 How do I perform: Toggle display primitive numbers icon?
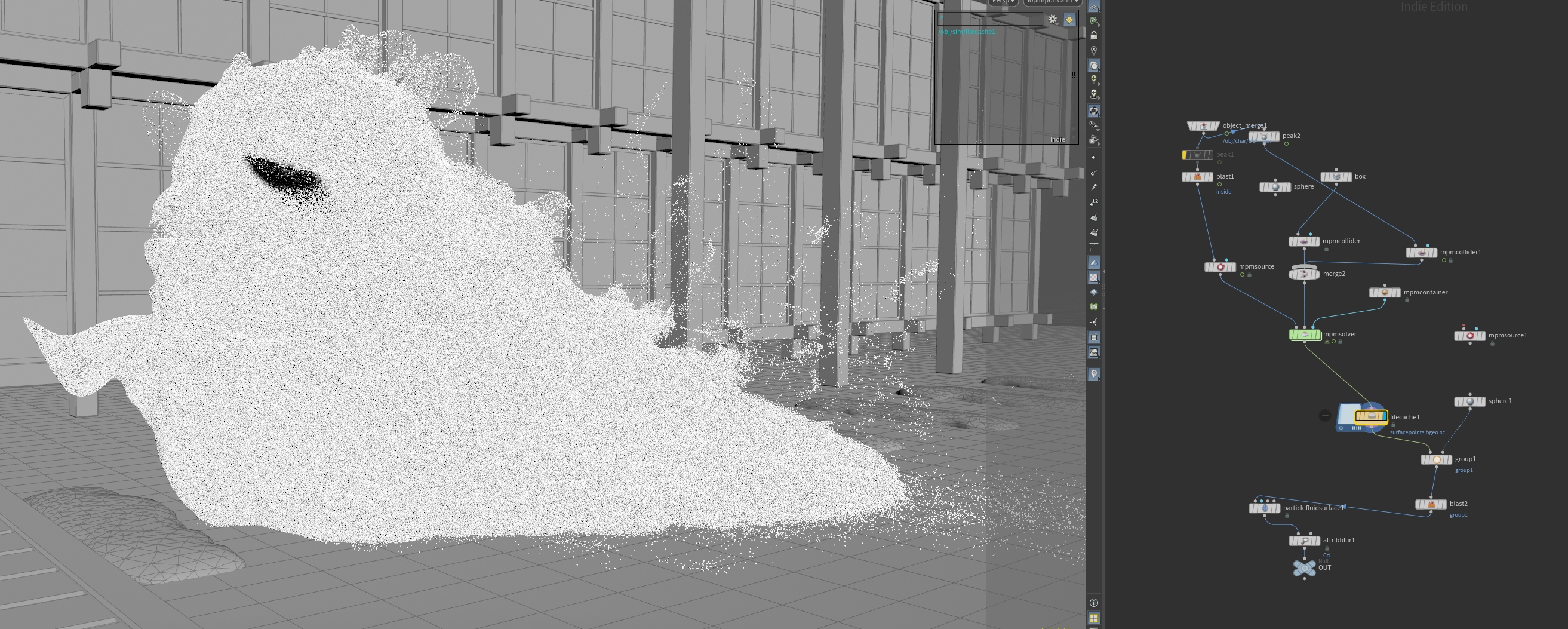click(1094, 232)
